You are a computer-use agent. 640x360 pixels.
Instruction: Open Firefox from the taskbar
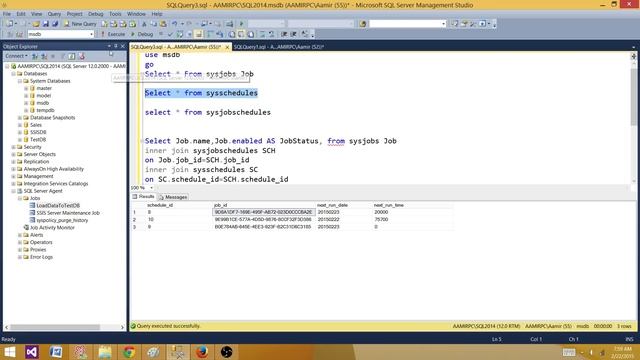coord(202,352)
